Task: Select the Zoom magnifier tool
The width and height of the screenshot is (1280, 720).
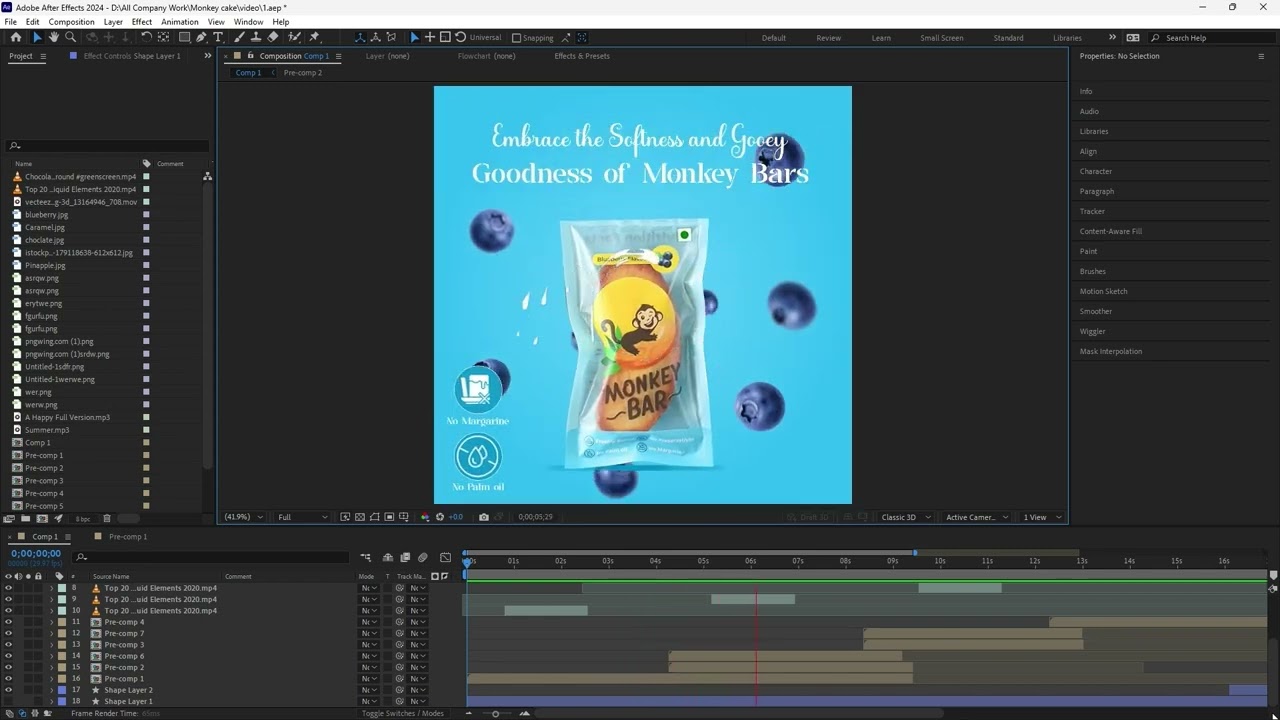Action: pos(70,37)
